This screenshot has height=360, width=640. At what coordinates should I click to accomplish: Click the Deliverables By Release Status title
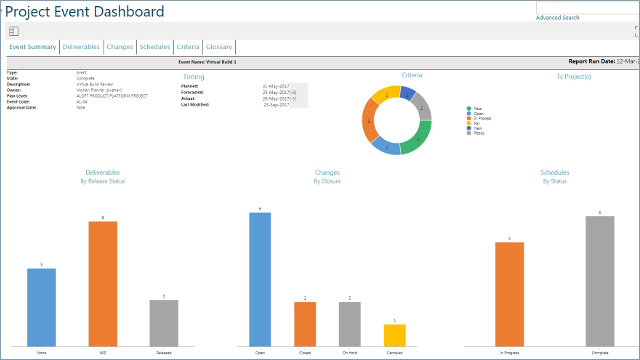tap(103, 177)
